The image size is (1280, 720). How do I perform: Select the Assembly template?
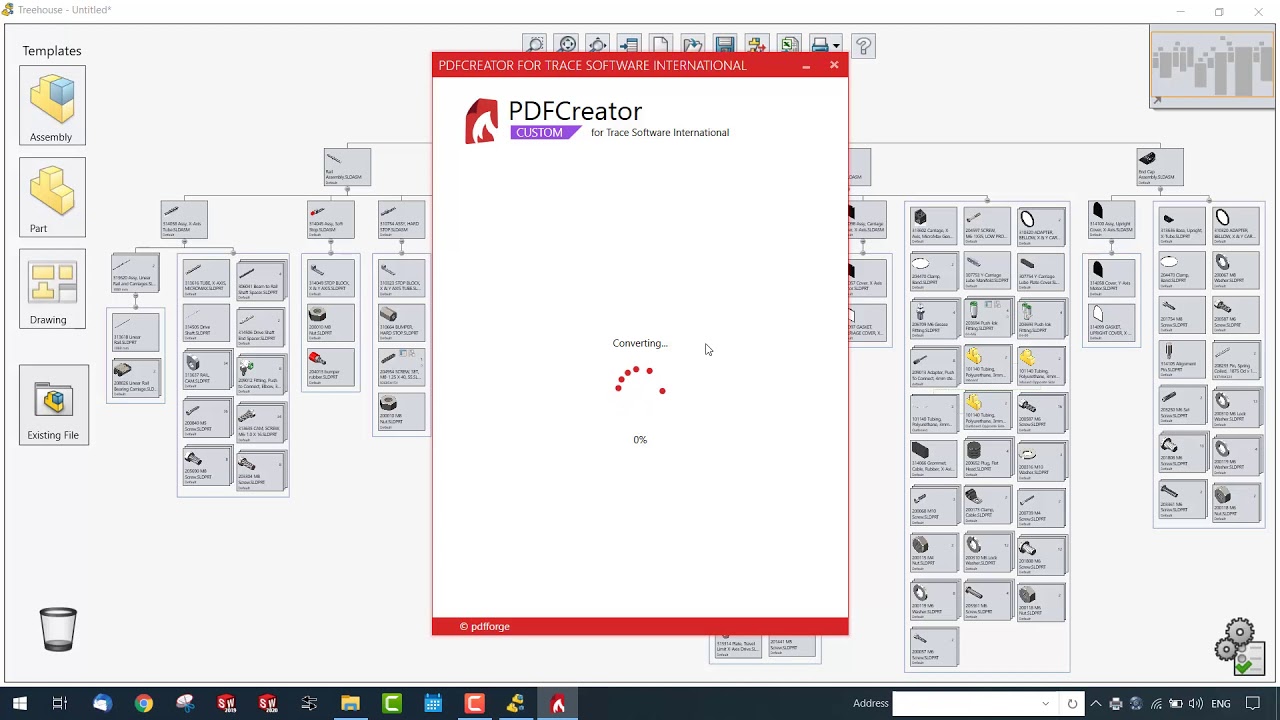coord(52,106)
